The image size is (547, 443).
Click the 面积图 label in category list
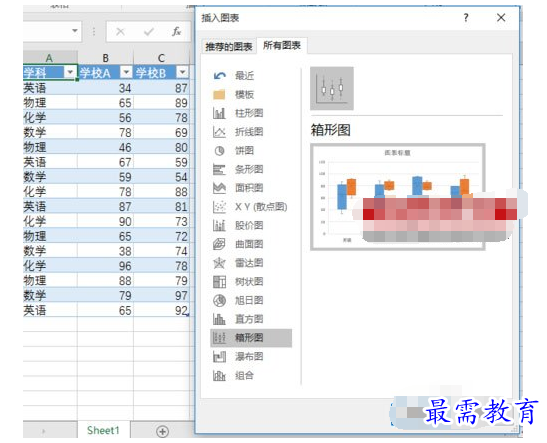click(249, 188)
